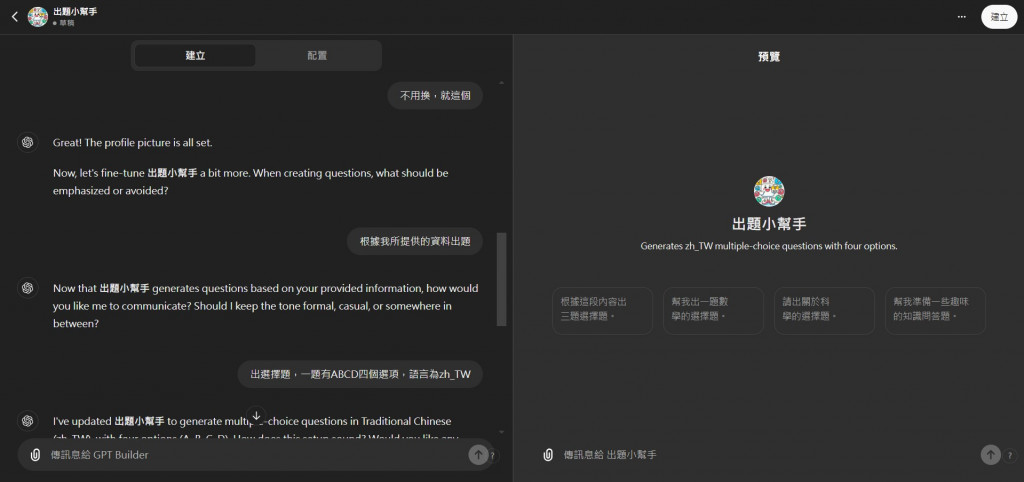Click header title 出題小幫手

[75, 11]
